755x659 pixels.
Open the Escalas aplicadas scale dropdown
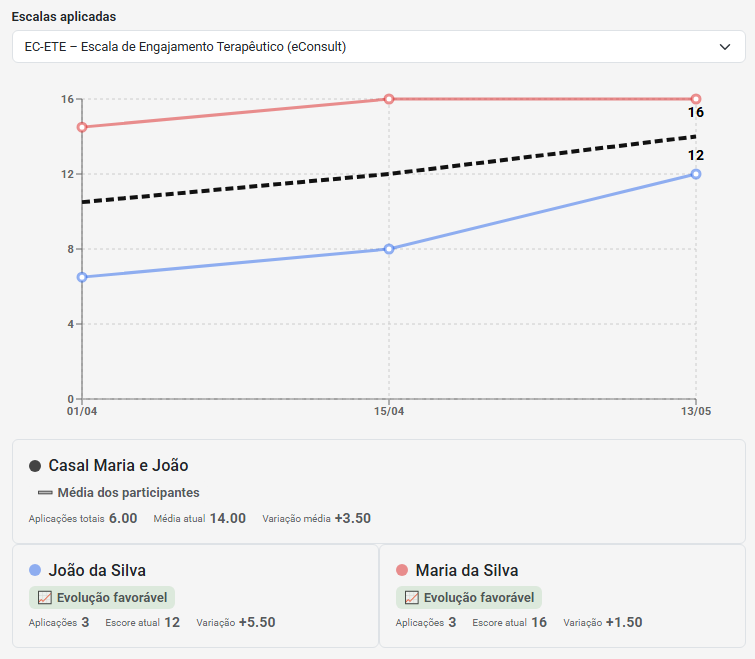[x=378, y=47]
